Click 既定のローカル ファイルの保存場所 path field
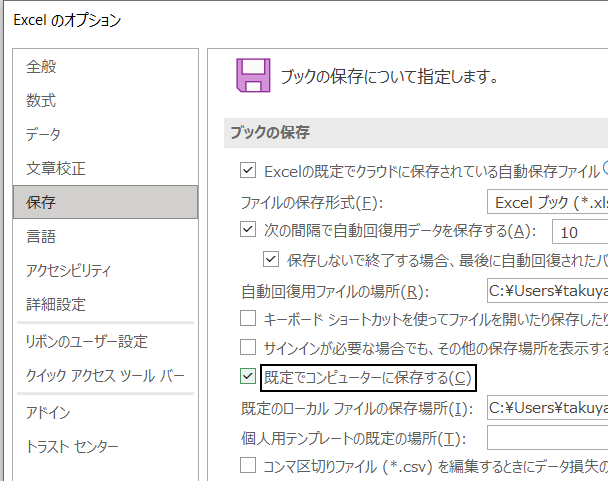This screenshot has width=608, height=481. pyautogui.click(x=548, y=407)
